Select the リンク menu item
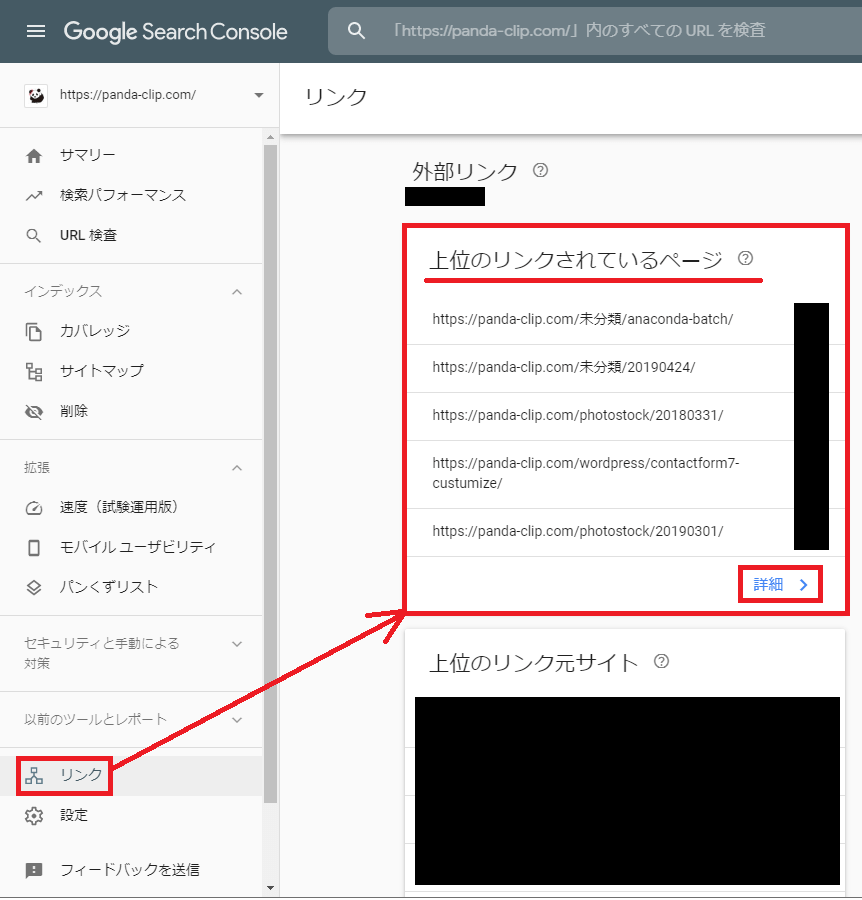 131,775
